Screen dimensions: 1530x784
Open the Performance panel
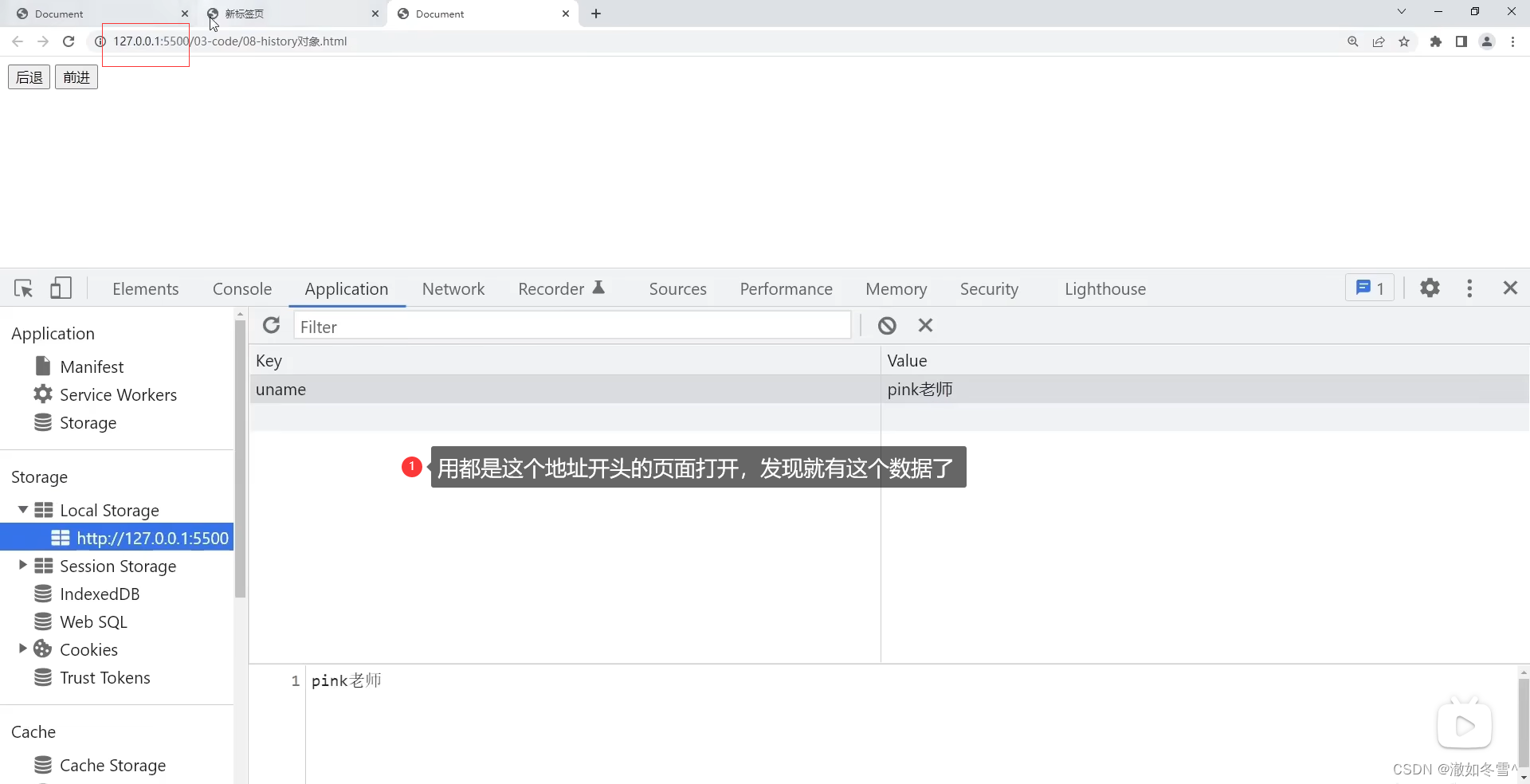click(786, 289)
